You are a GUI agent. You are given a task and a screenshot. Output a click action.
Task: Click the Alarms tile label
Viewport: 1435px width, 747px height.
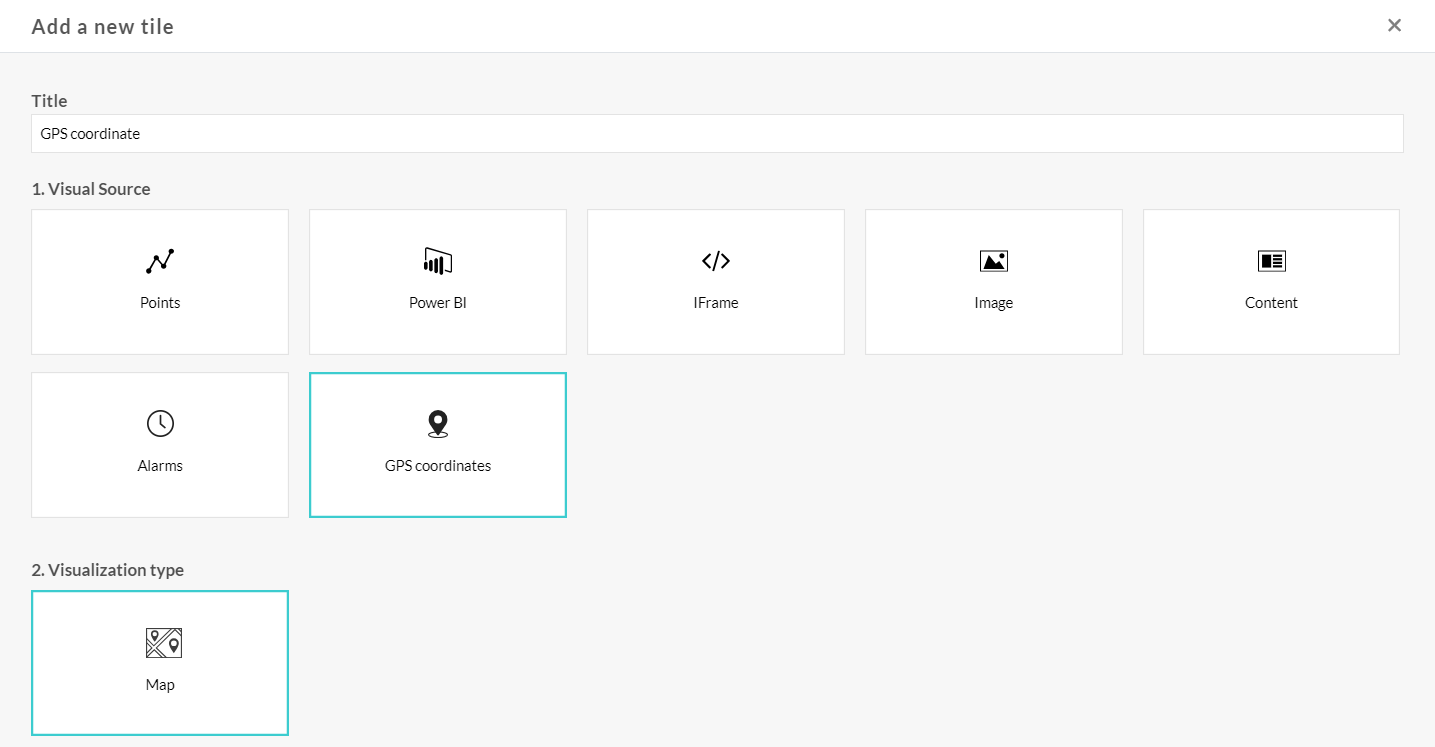pyautogui.click(x=160, y=466)
